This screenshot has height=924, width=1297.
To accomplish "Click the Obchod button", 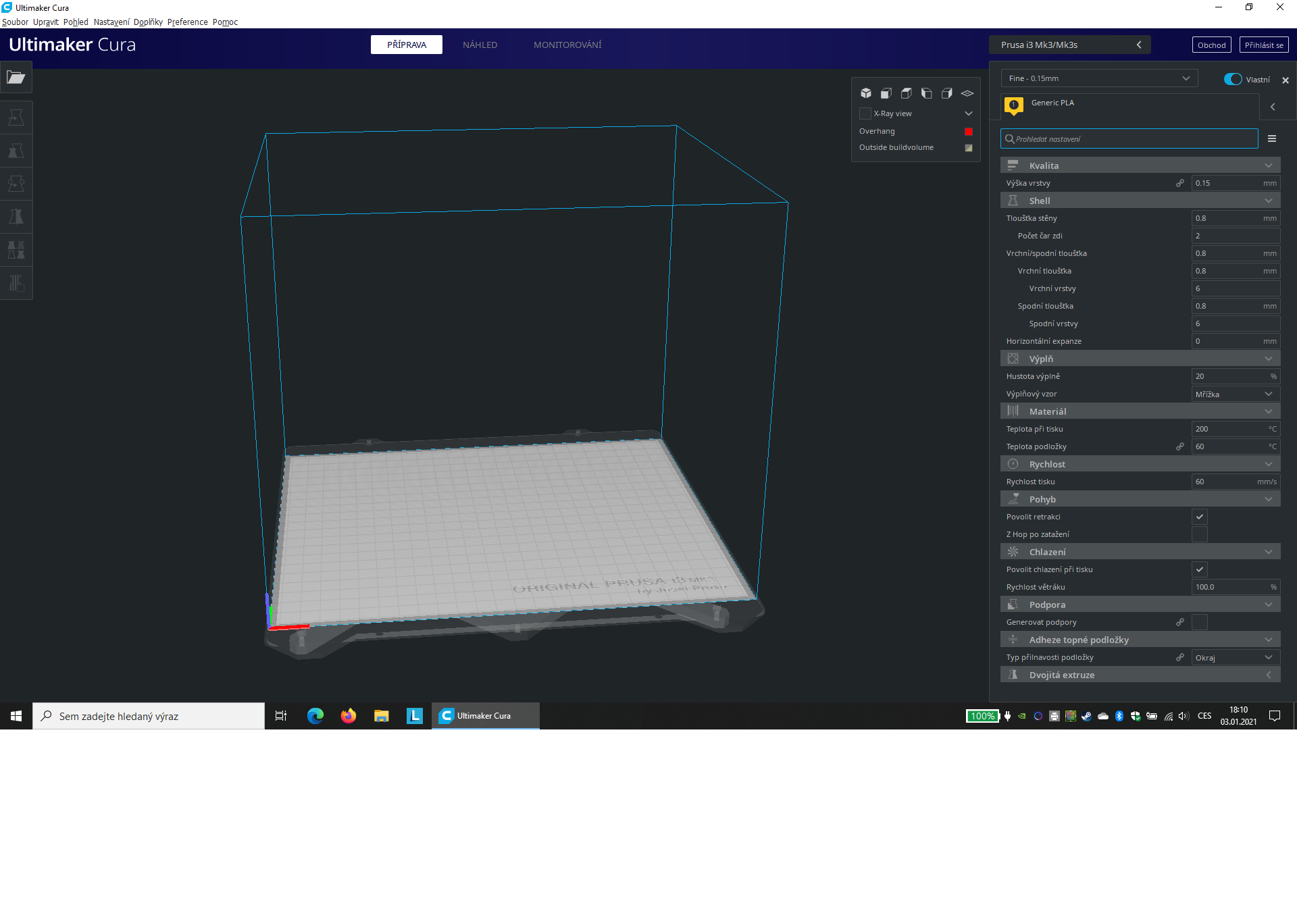I will click(1211, 45).
